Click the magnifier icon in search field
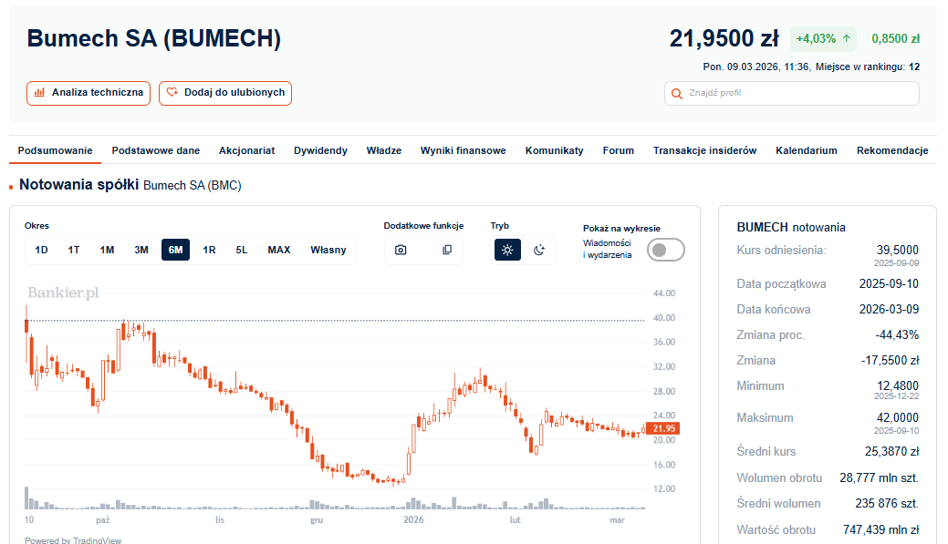This screenshot has width=948, height=544. pyautogui.click(x=677, y=93)
